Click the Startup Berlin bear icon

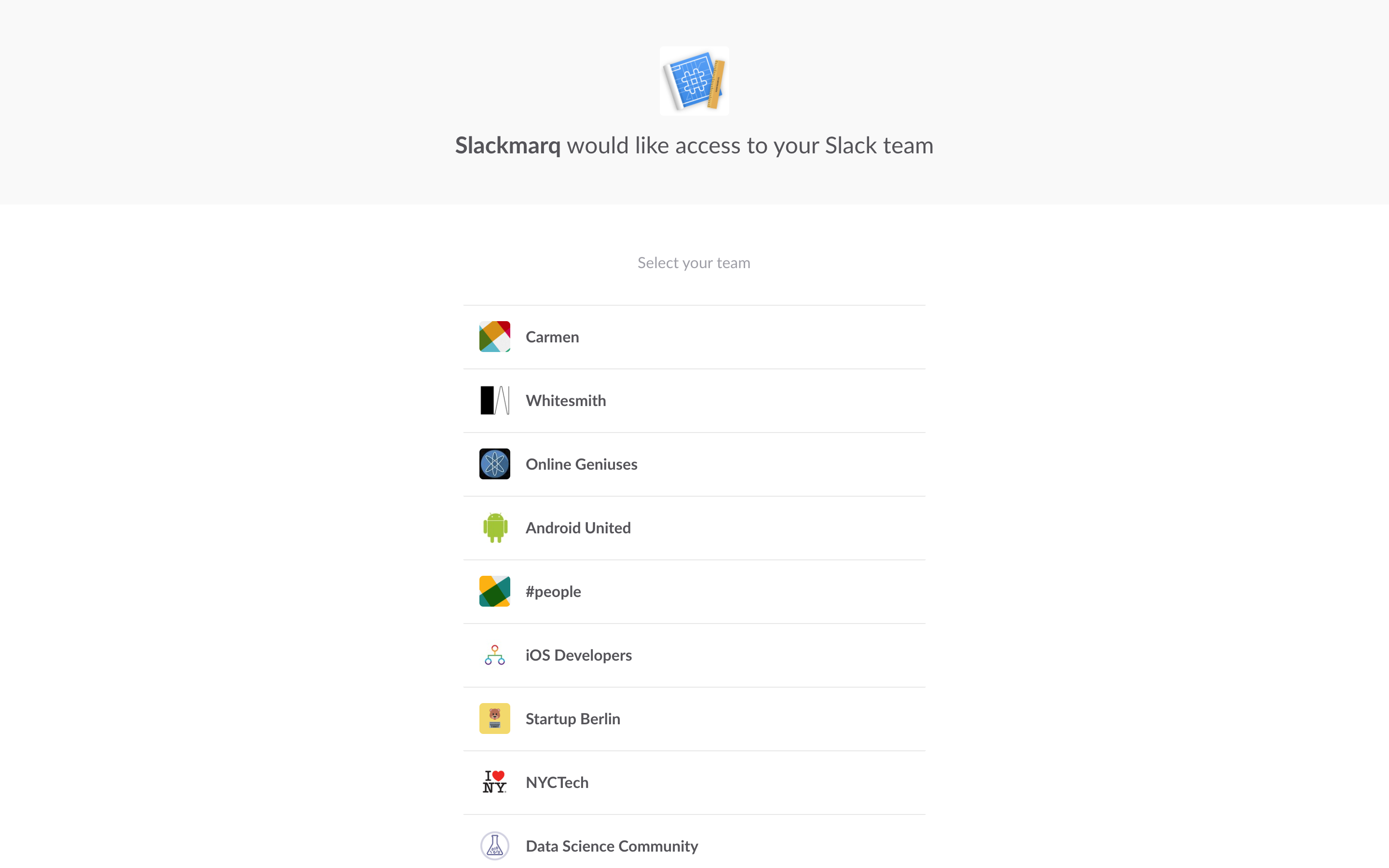tap(494, 719)
